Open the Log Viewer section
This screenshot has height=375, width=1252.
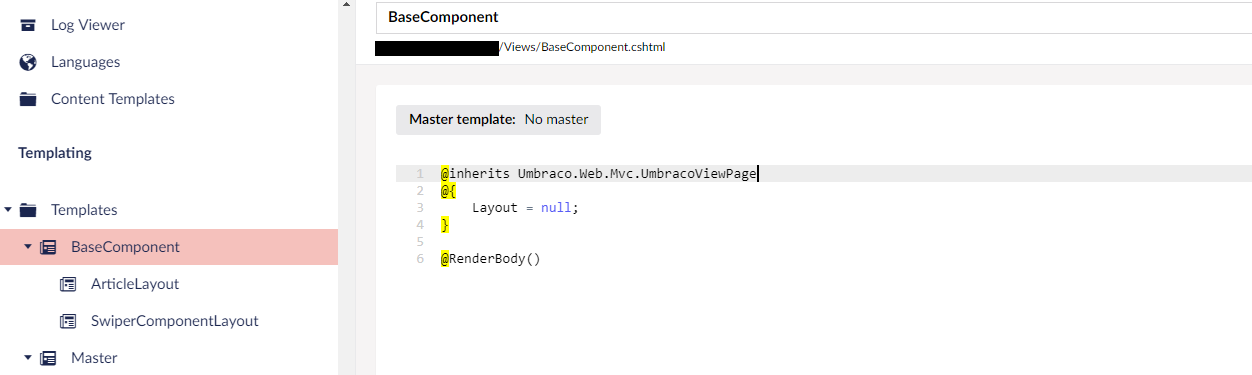point(88,25)
